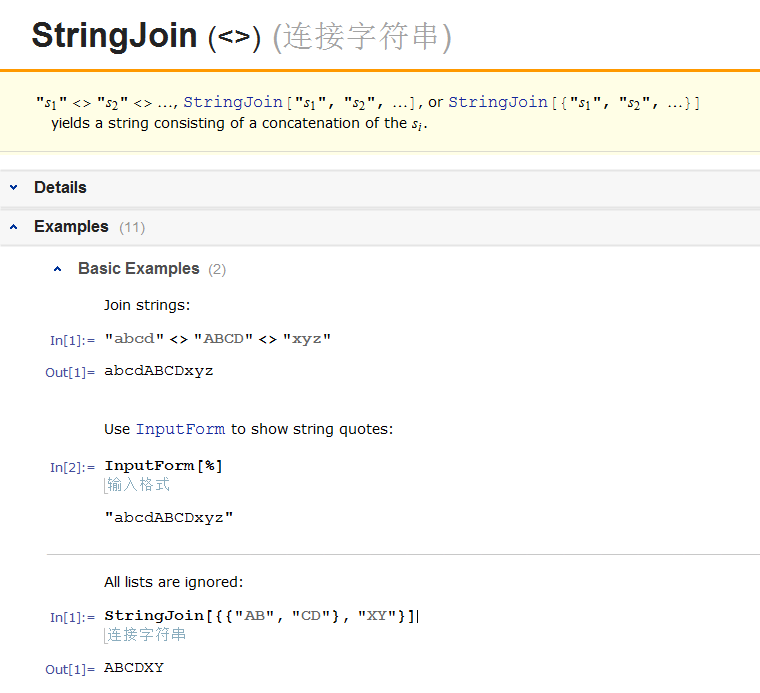The width and height of the screenshot is (760, 693).
Task: Place cursor in InputForm[%] input cell
Action: point(163,466)
